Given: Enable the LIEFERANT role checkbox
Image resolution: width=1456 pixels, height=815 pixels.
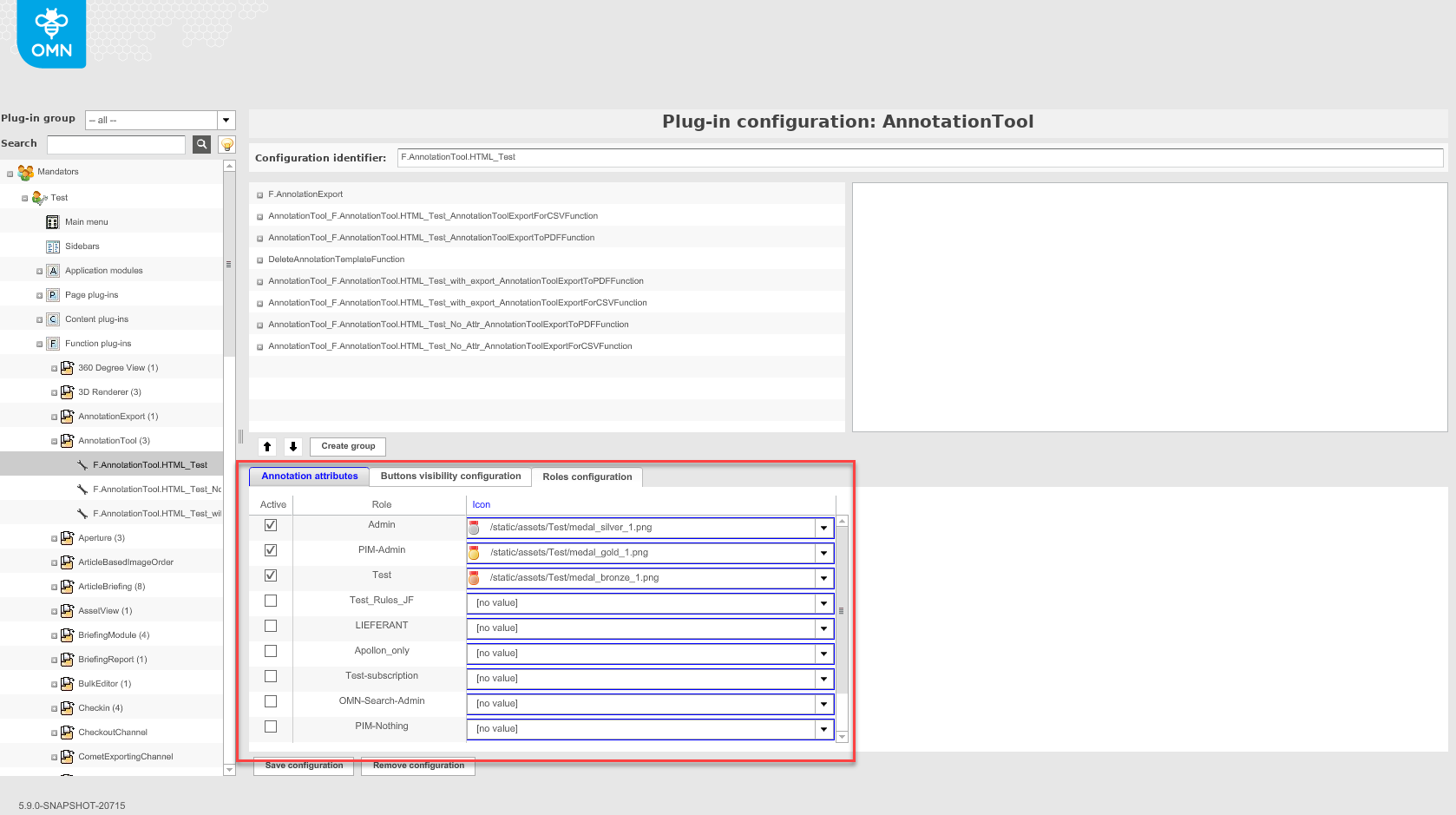Looking at the screenshot, I should 271,625.
